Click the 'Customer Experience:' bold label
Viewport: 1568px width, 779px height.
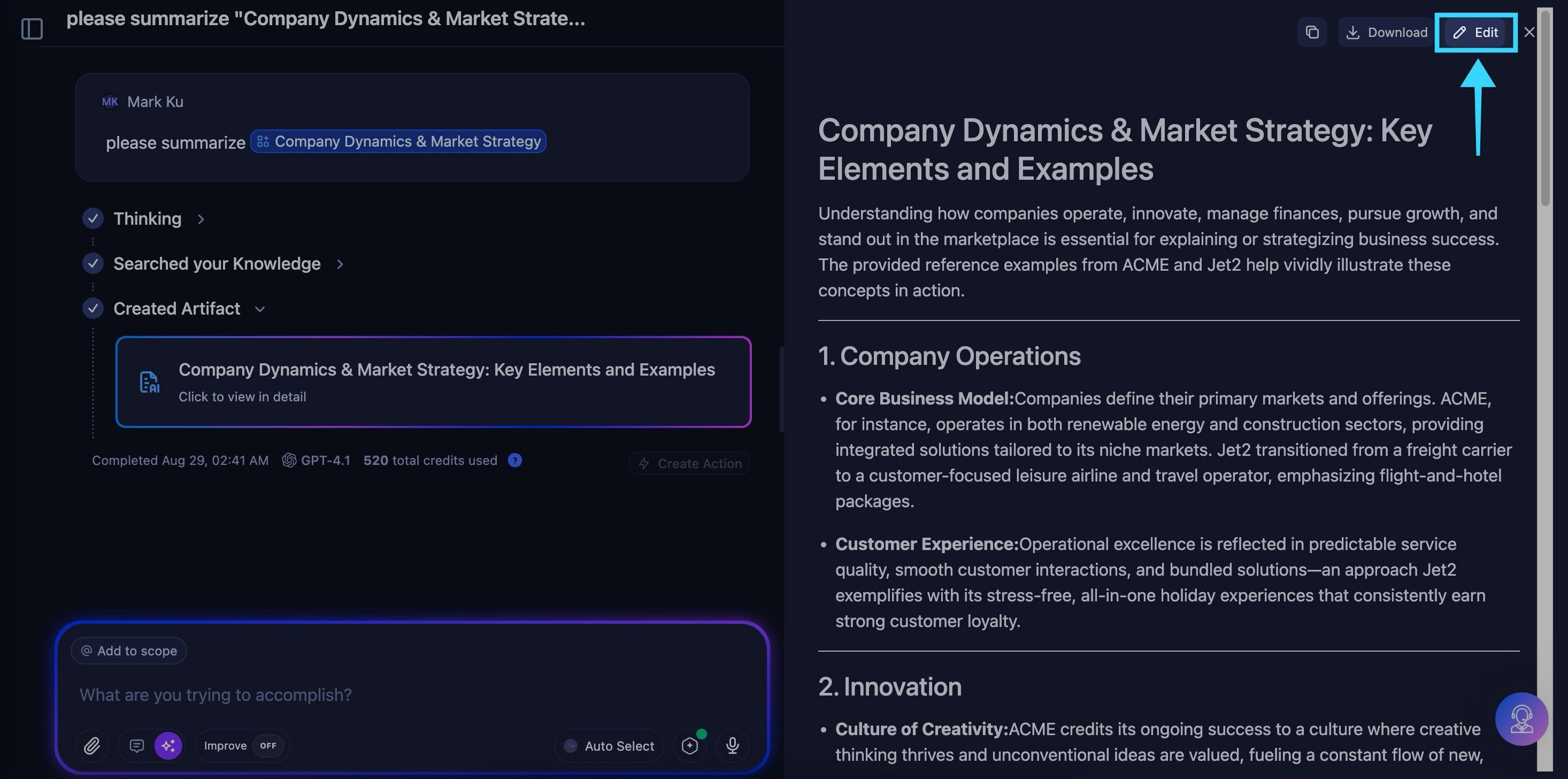point(927,544)
